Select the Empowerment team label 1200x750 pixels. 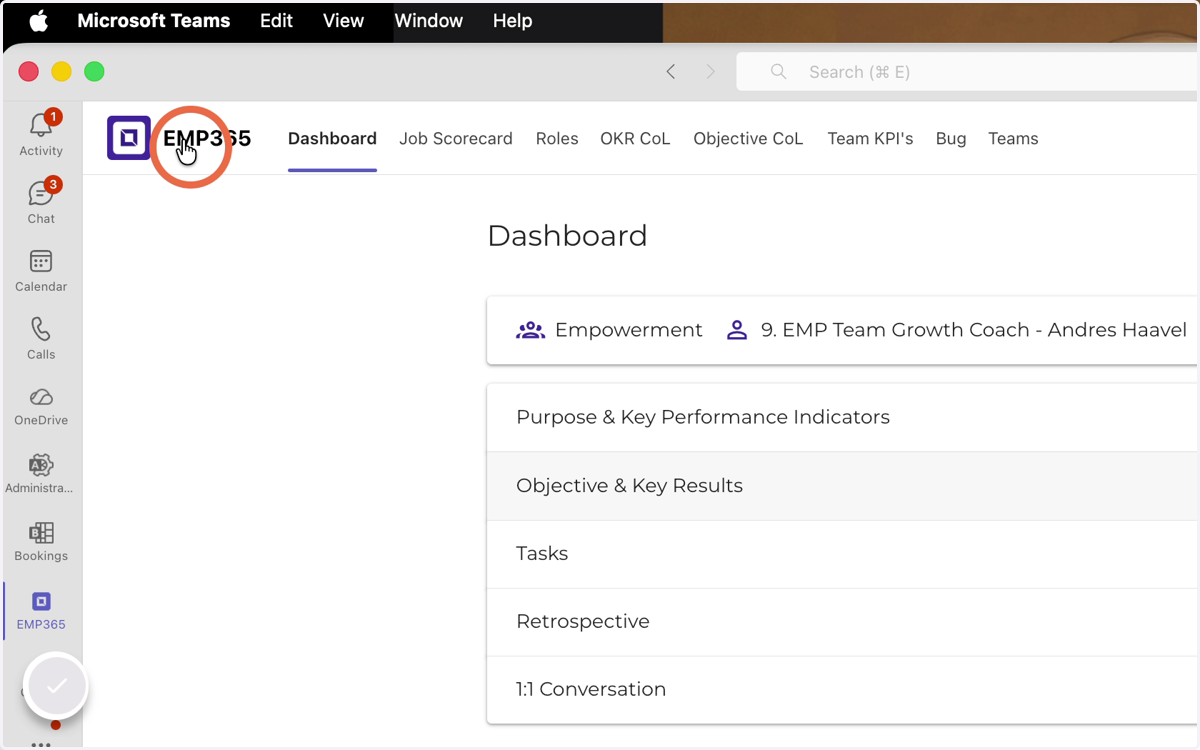(629, 330)
